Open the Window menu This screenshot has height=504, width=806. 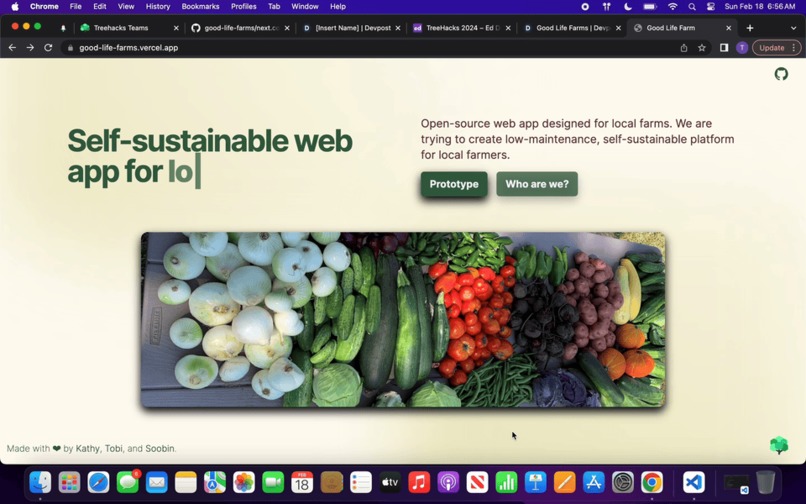click(x=305, y=7)
